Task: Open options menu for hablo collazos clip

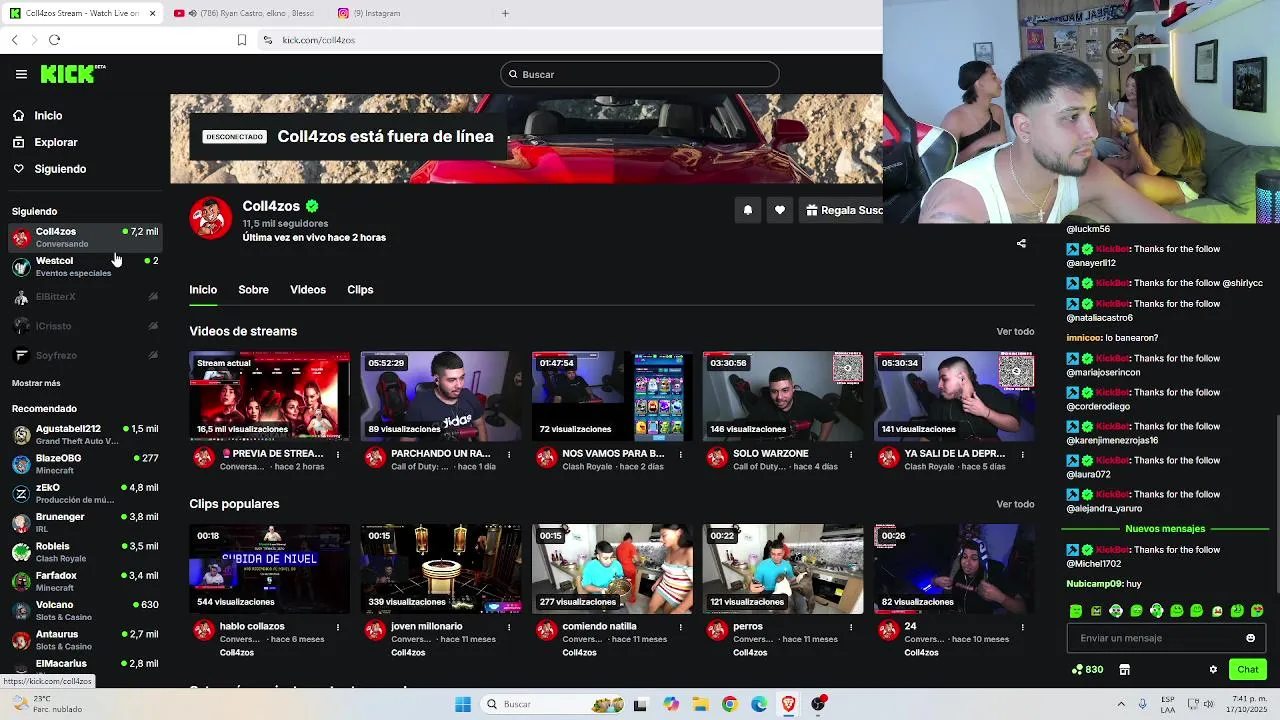Action: click(338, 627)
